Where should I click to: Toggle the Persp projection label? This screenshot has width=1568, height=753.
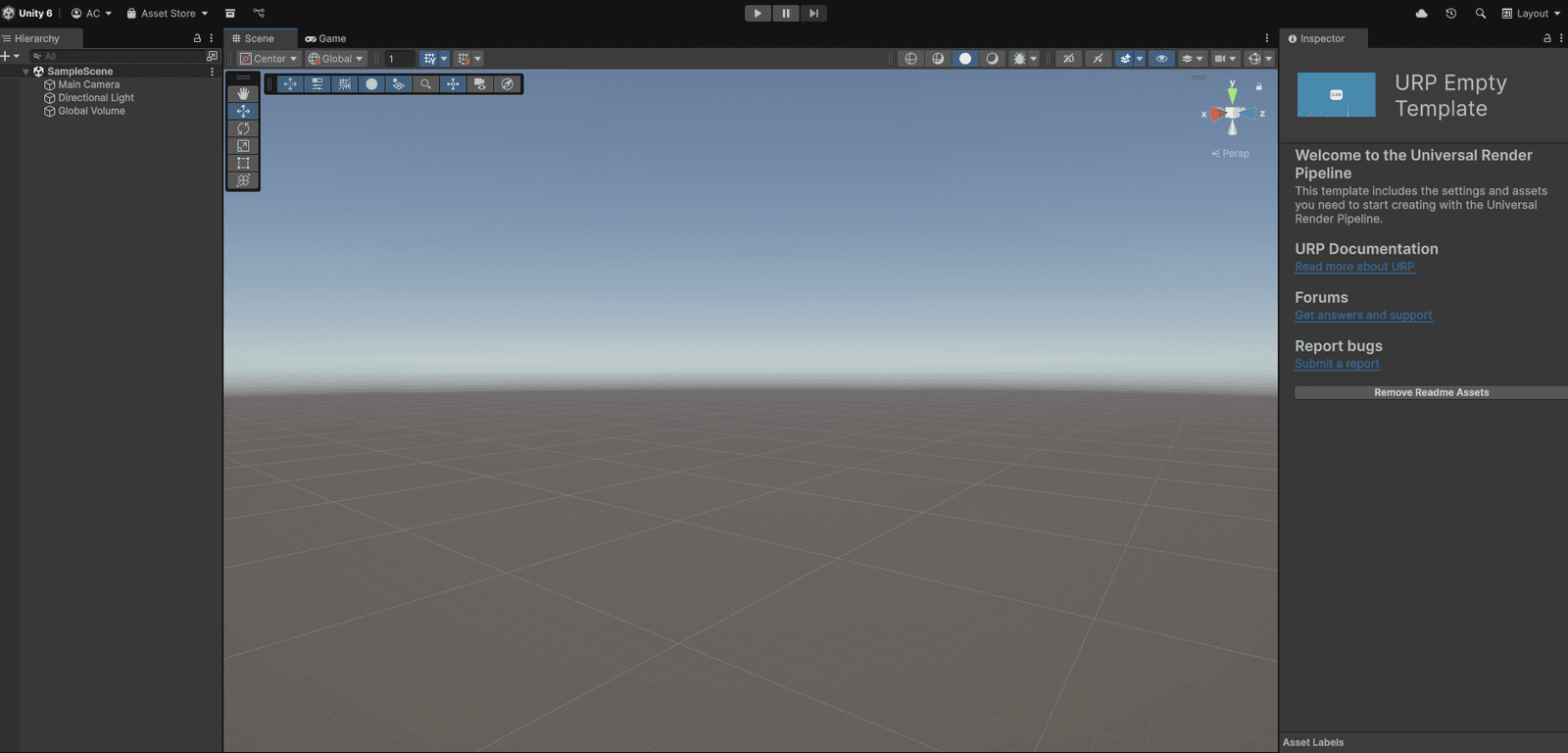pos(1231,154)
